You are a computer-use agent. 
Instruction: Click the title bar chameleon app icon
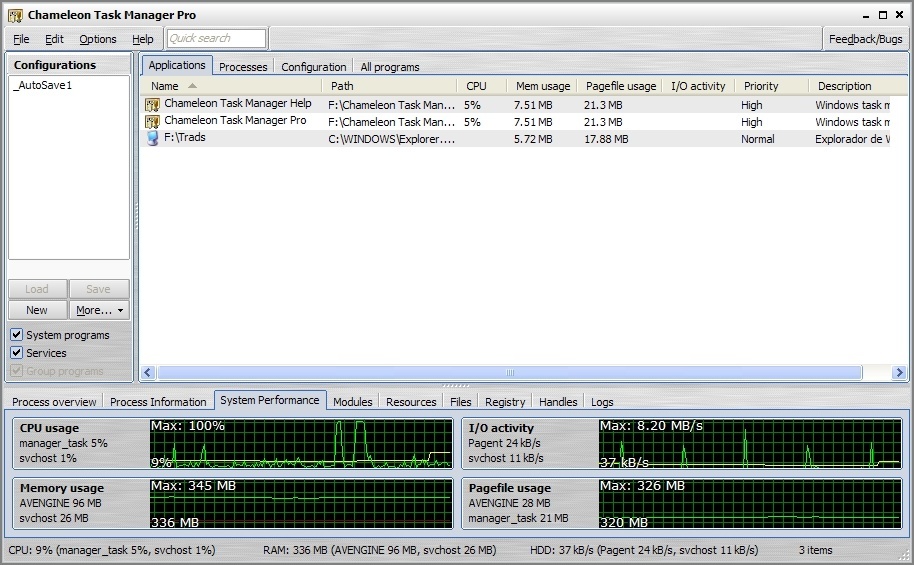tap(15, 15)
